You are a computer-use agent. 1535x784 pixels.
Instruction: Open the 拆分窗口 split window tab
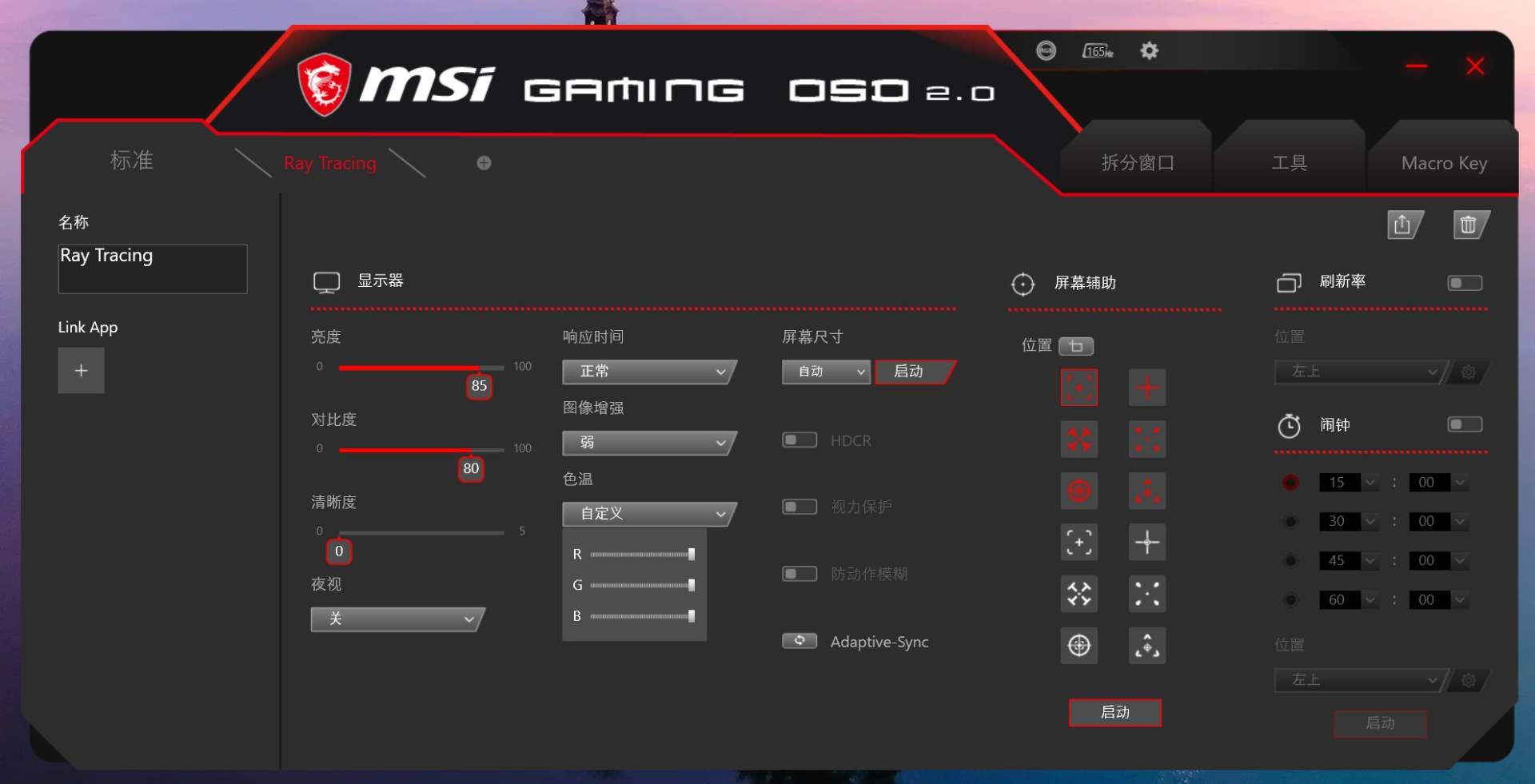[x=1137, y=163]
